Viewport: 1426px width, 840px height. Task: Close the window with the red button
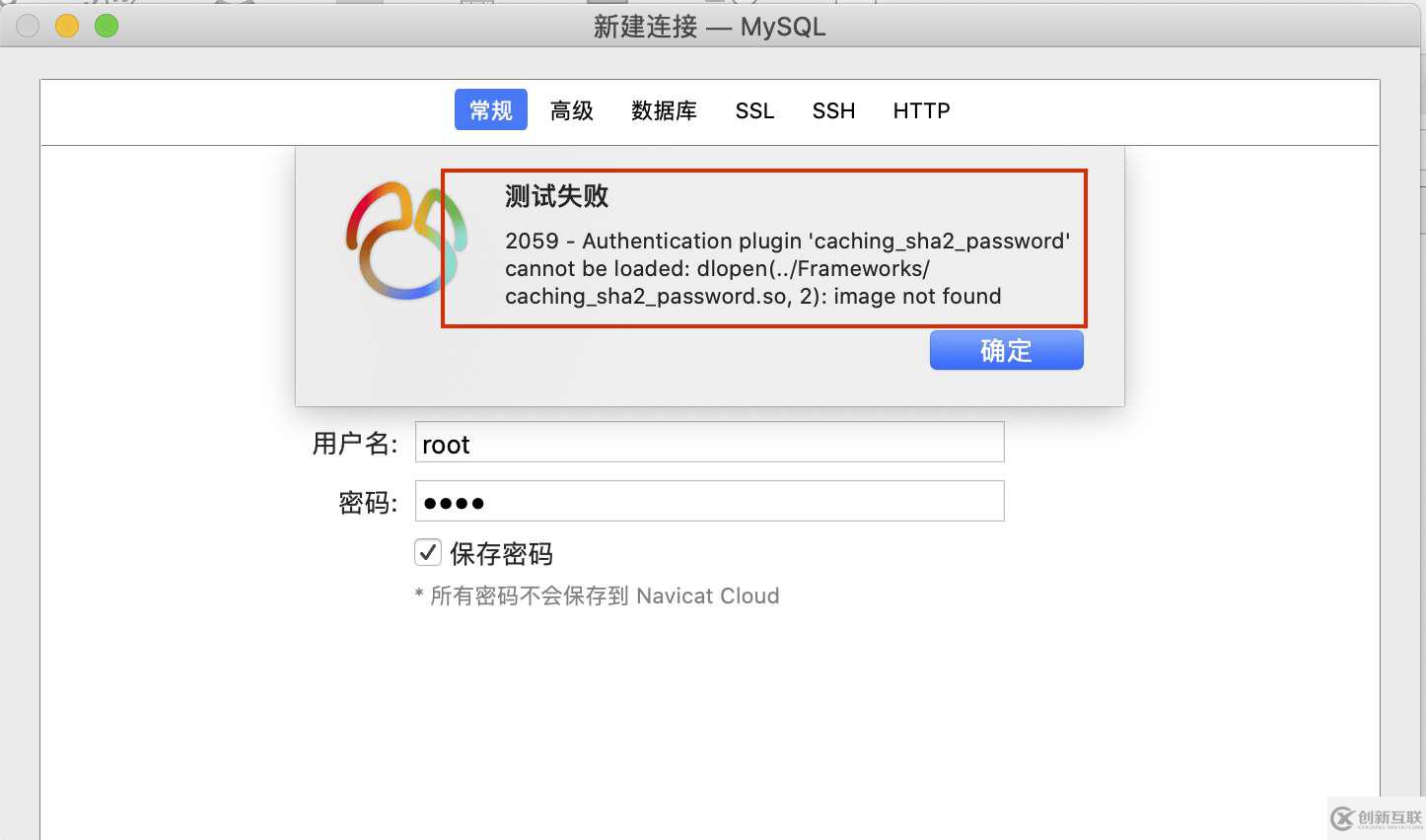tap(28, 27)
